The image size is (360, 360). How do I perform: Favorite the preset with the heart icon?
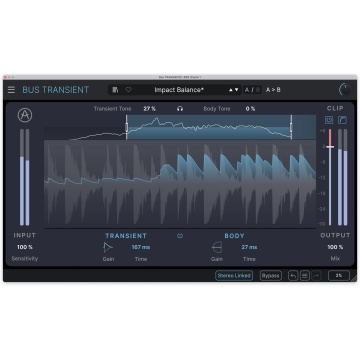coord(128,90)
